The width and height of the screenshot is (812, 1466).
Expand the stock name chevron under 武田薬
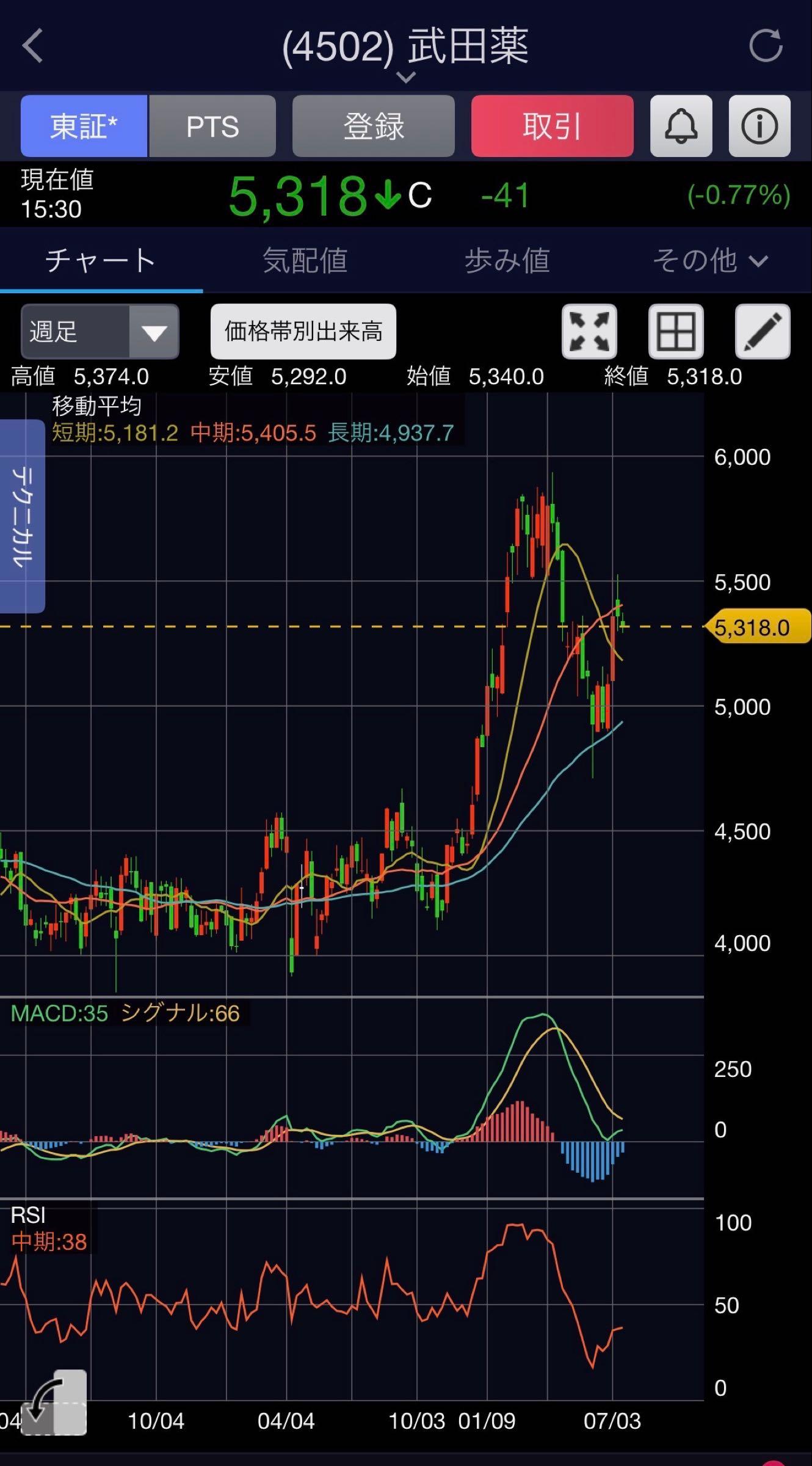(x=406, y=77)
